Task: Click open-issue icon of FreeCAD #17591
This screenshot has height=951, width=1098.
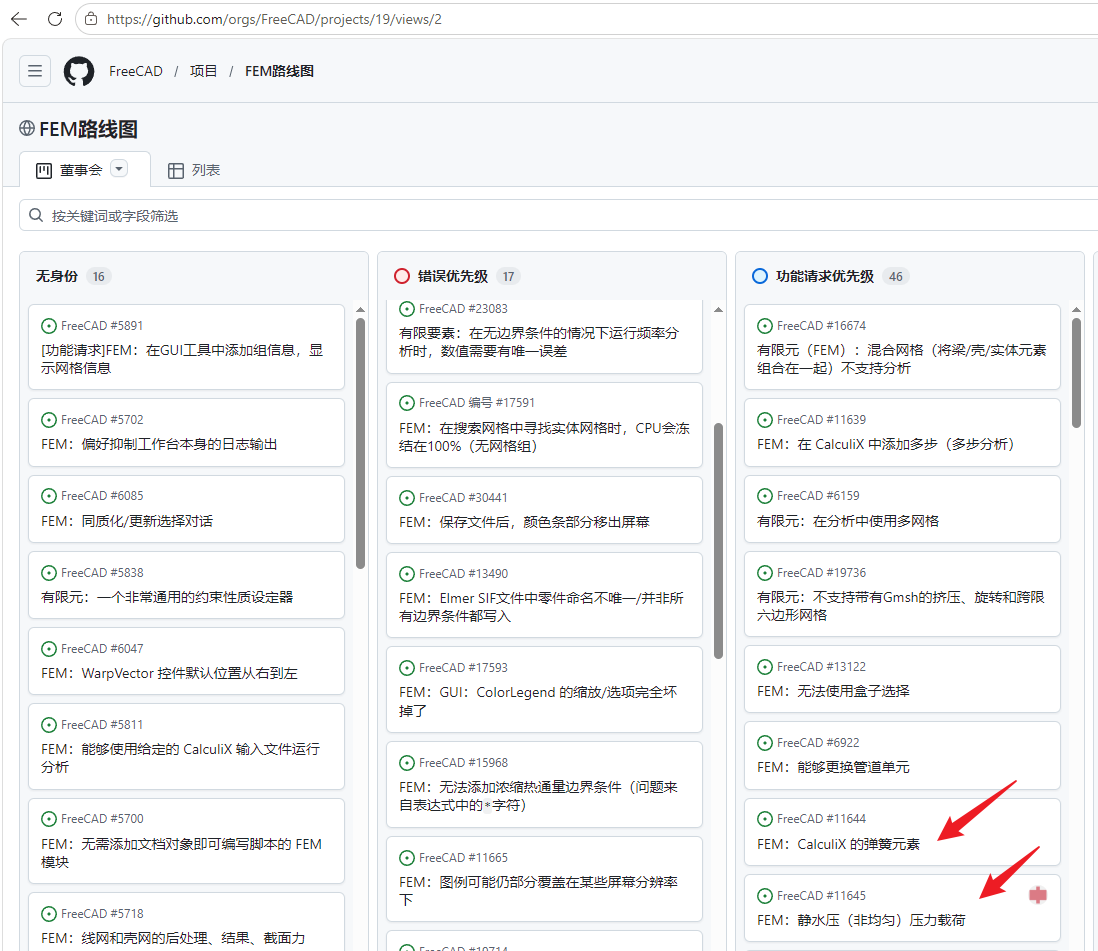Action: click(x=407, y=403)
